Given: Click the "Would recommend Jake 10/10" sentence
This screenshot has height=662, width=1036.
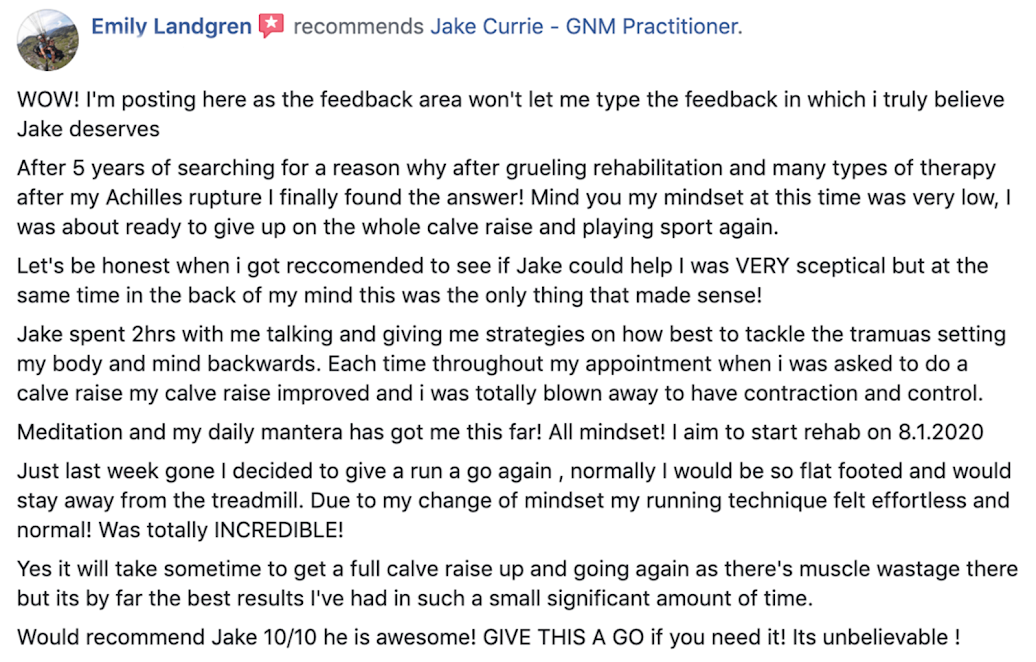Looking at the screenshot, I should tap(246, 637).
